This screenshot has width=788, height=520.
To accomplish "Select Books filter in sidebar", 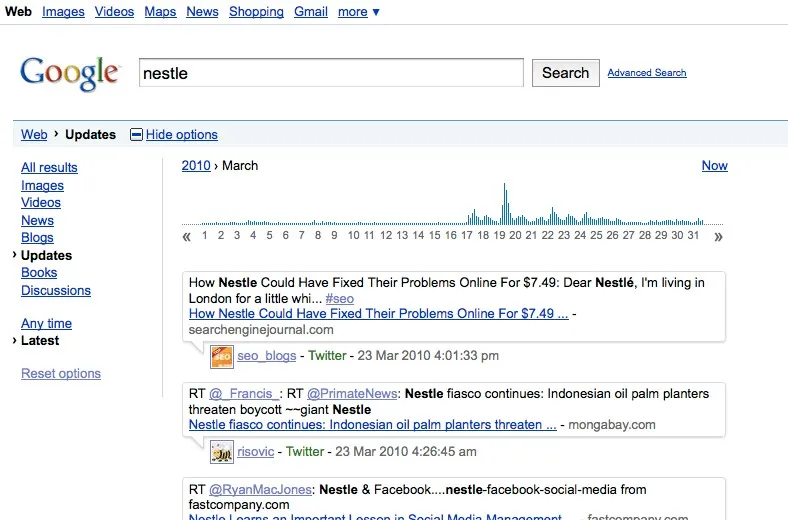I will 39,272.
